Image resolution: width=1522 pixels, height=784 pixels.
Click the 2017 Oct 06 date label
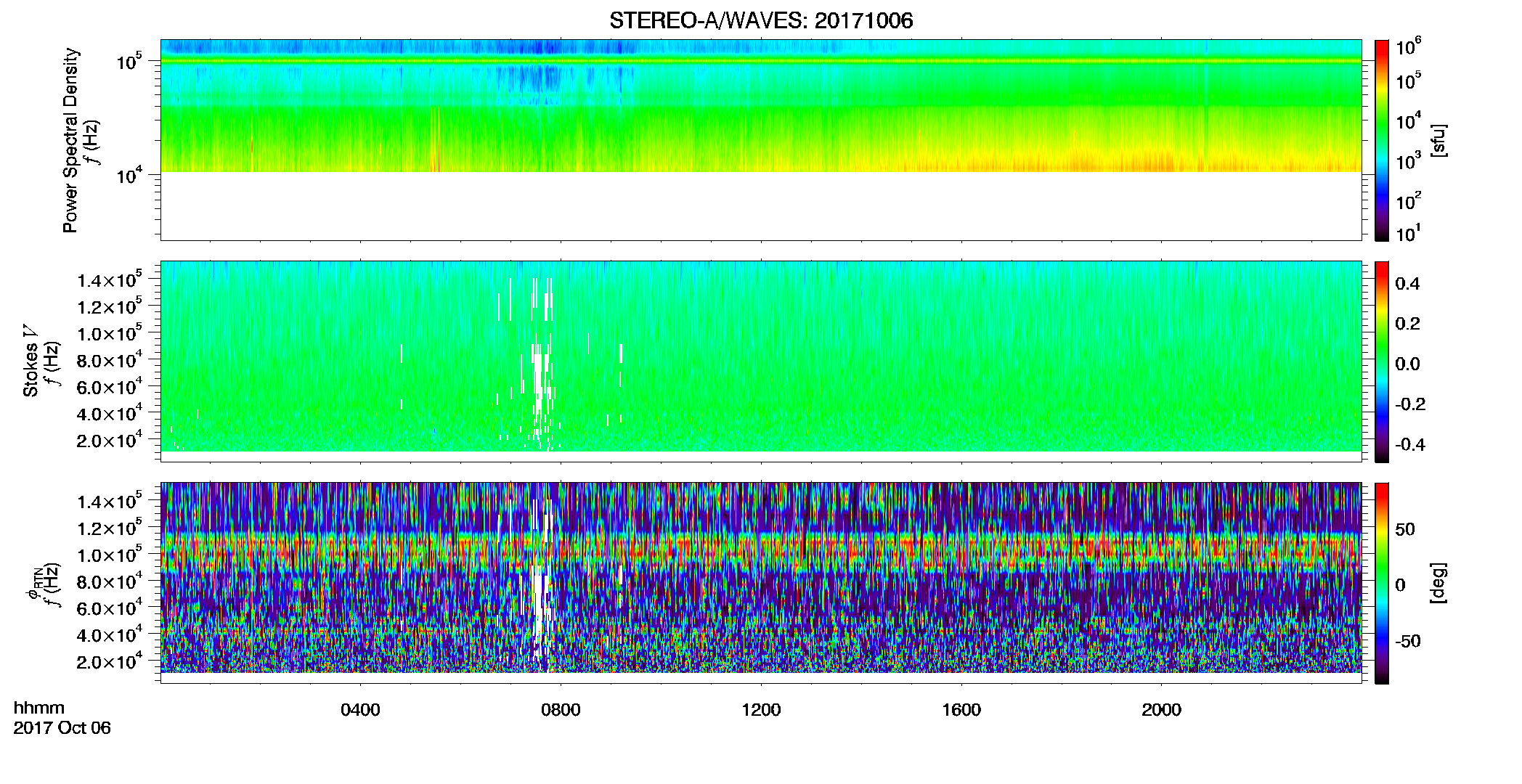[x=62, y=728]
